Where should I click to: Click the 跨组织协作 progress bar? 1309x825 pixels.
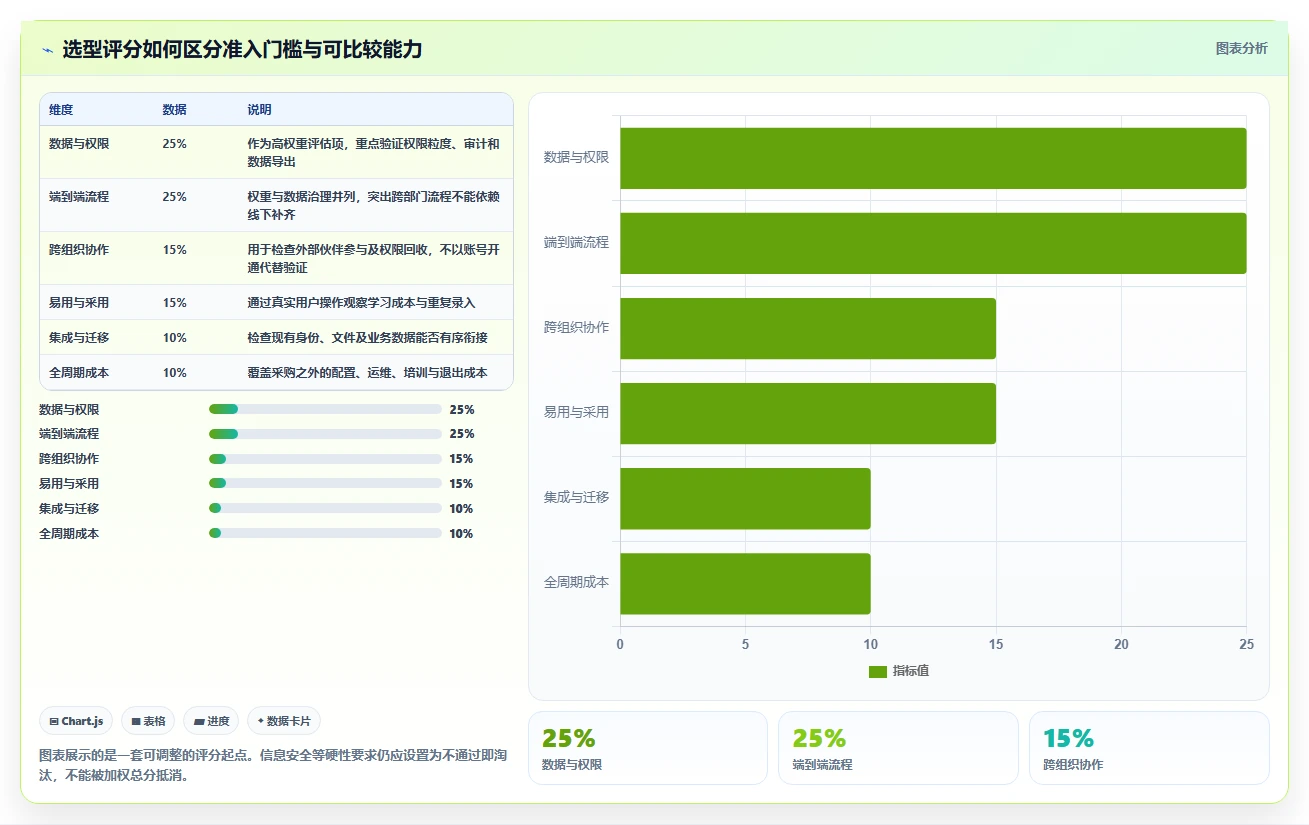point(325,459)
